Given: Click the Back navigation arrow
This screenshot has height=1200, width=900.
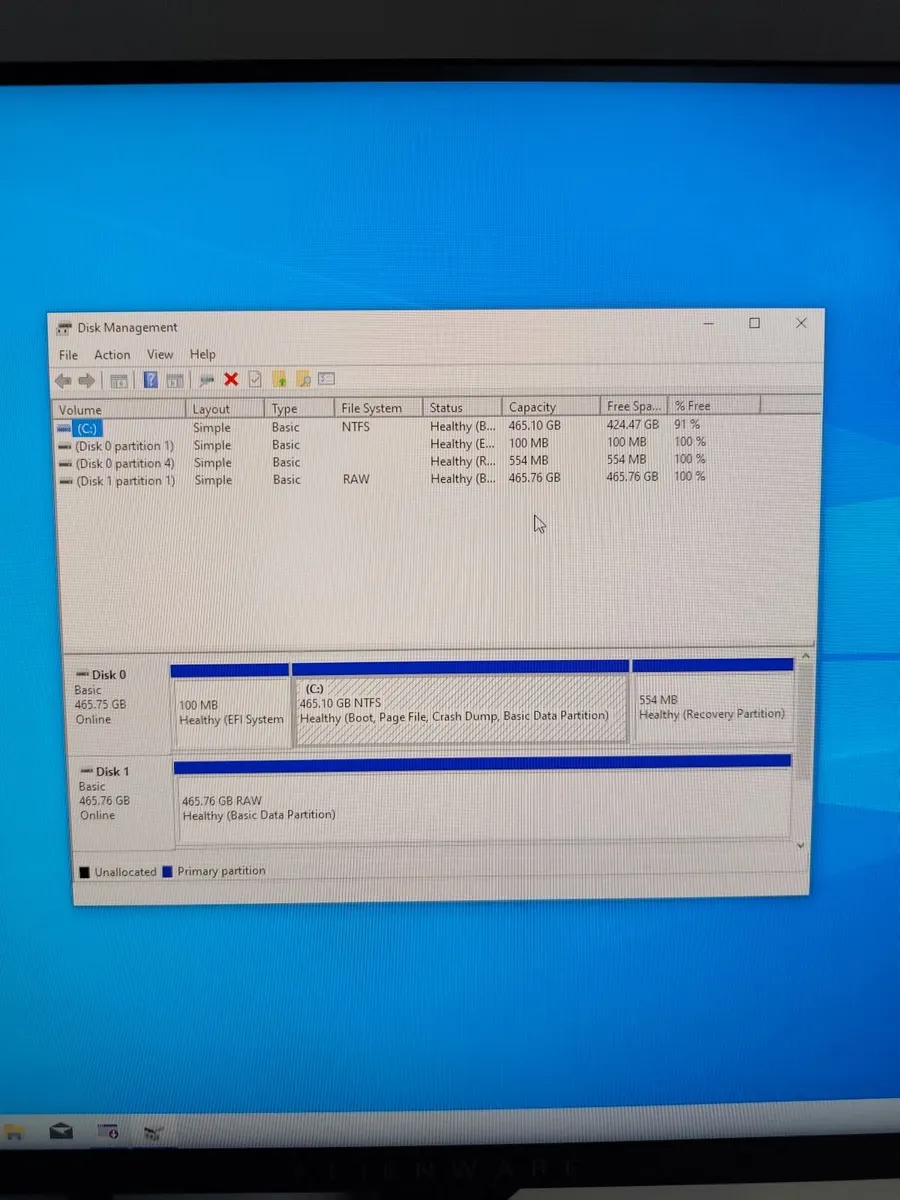Looking at the screenshot, I should coord(63,380).
